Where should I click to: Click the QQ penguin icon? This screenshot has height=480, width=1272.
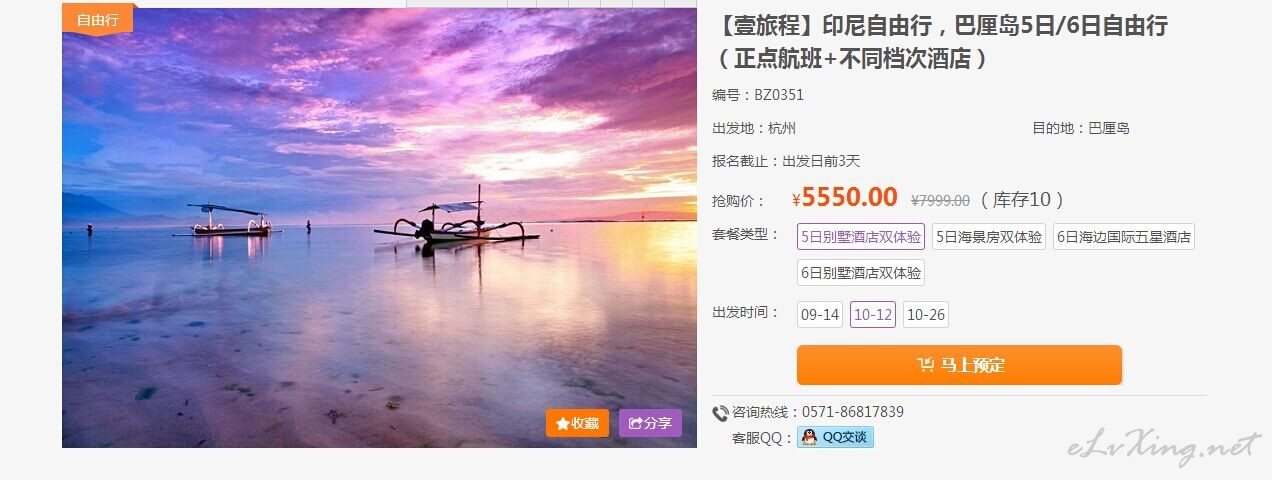click(809, 437)
